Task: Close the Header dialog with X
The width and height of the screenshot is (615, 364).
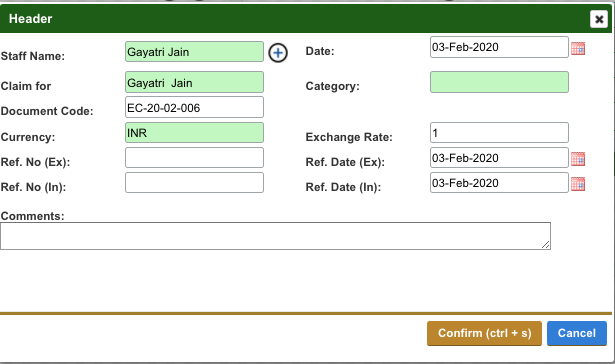Action: click(599, 19)
